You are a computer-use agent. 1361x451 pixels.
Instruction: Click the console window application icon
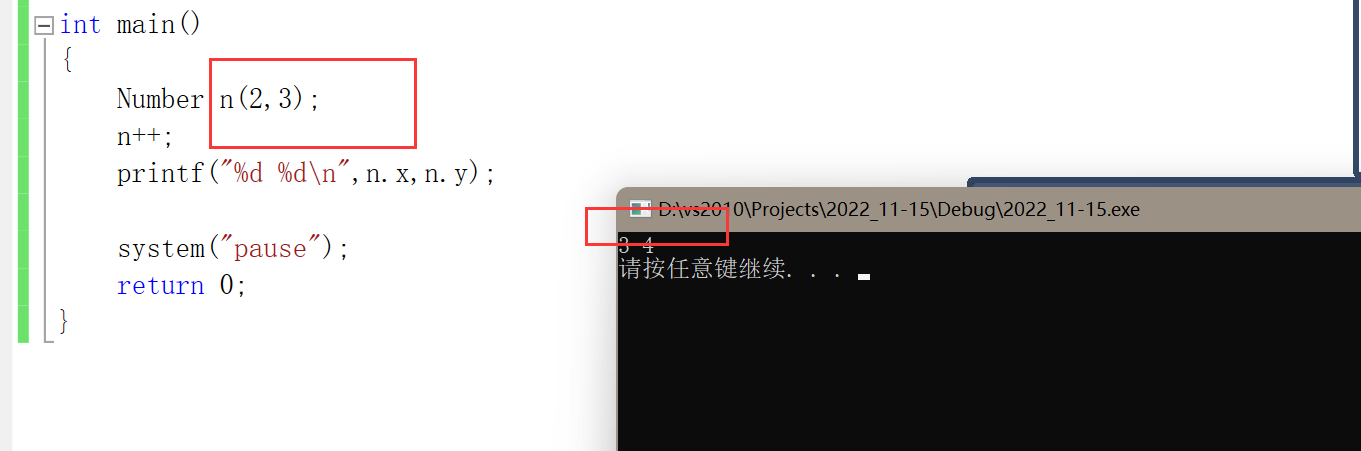pyautogui.click(x=640, y=209)
